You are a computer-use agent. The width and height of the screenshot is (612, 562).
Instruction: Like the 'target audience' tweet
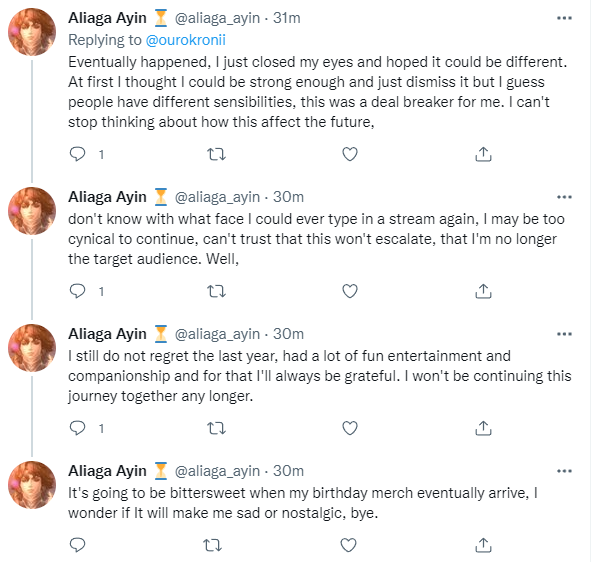(350, 291)
